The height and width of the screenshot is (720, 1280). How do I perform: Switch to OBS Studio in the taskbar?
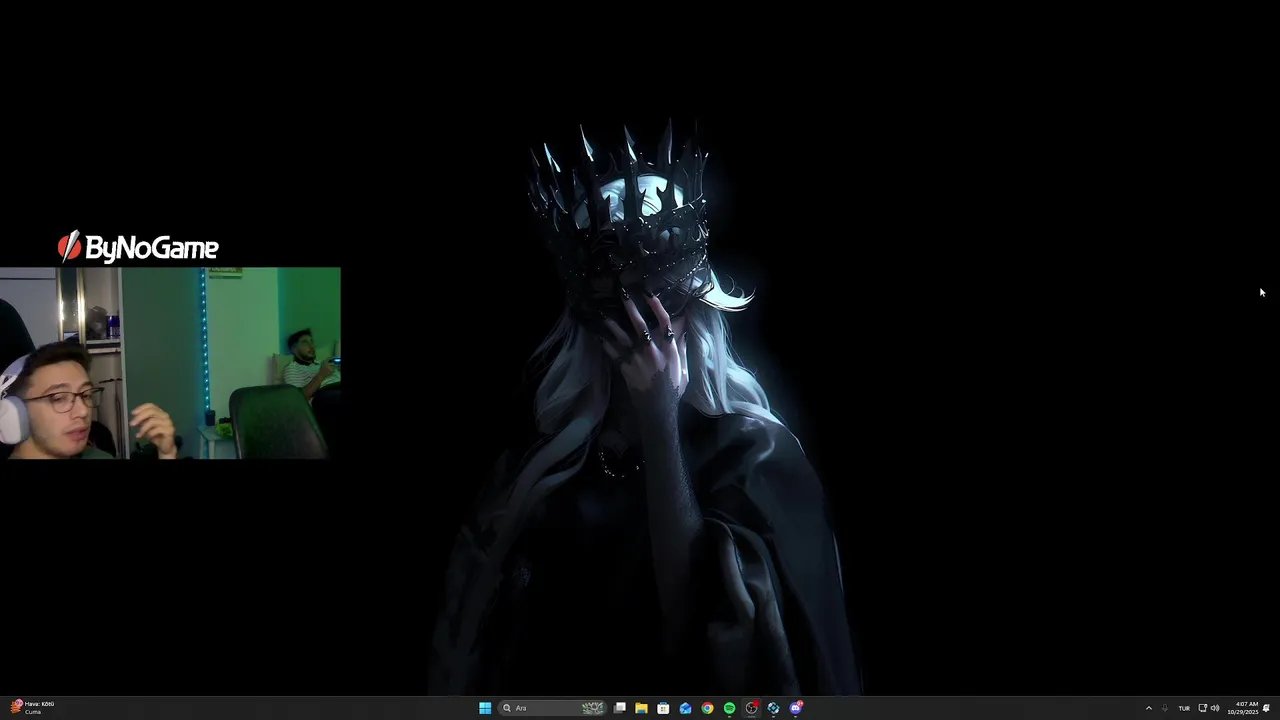(x=751, y=708)
